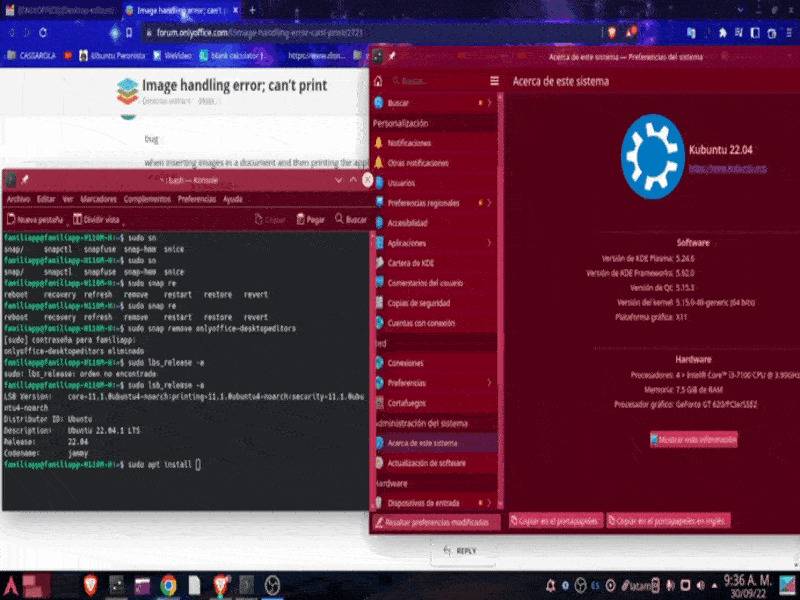Open OBS Studio from the taskbar
The height and width of the screenshot is (600, 800).
pos(272,585)
